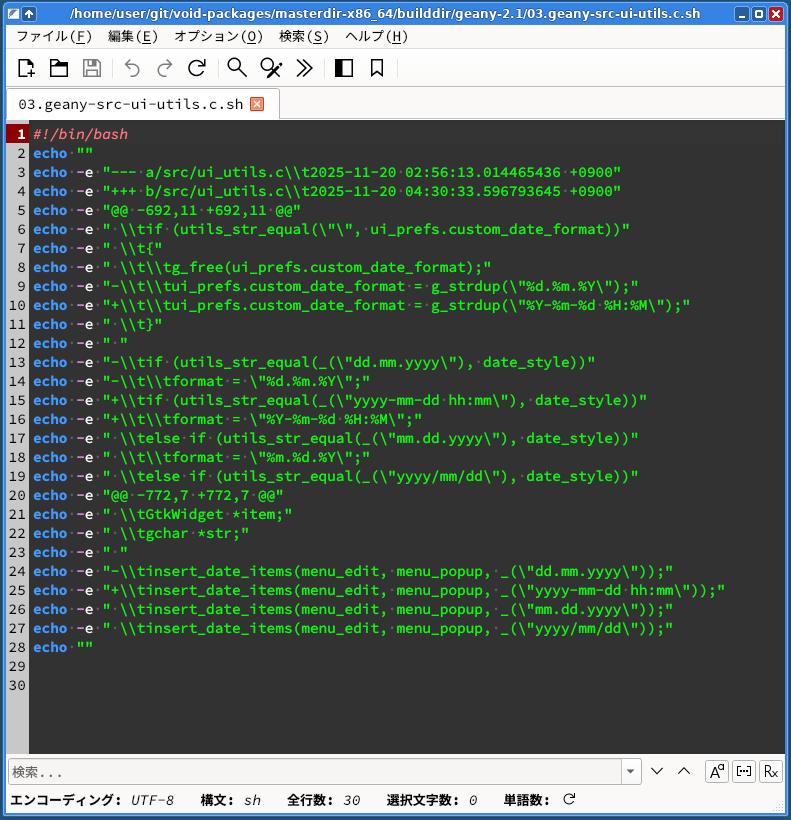Screen dimensions: 791x820
Task: Create a new file with toolbar icon
Action: [26, 68]
